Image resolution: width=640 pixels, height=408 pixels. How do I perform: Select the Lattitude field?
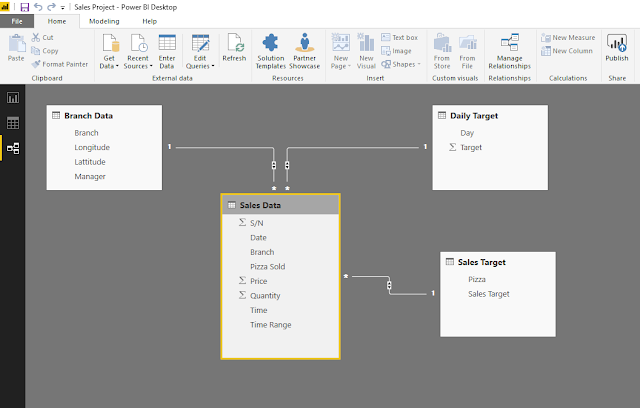point(90,162)
